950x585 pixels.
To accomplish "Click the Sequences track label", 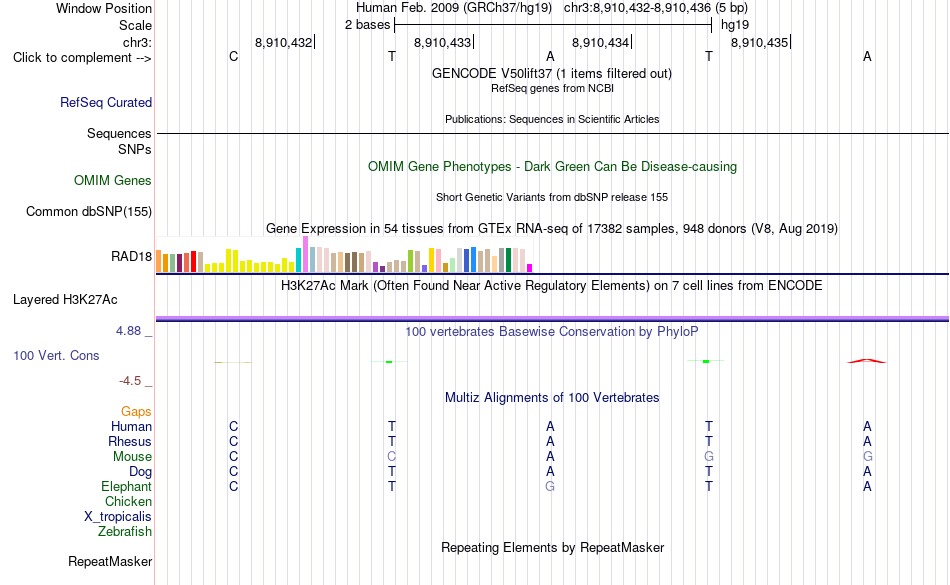I will pyautogui.click(x=119, y=133).
